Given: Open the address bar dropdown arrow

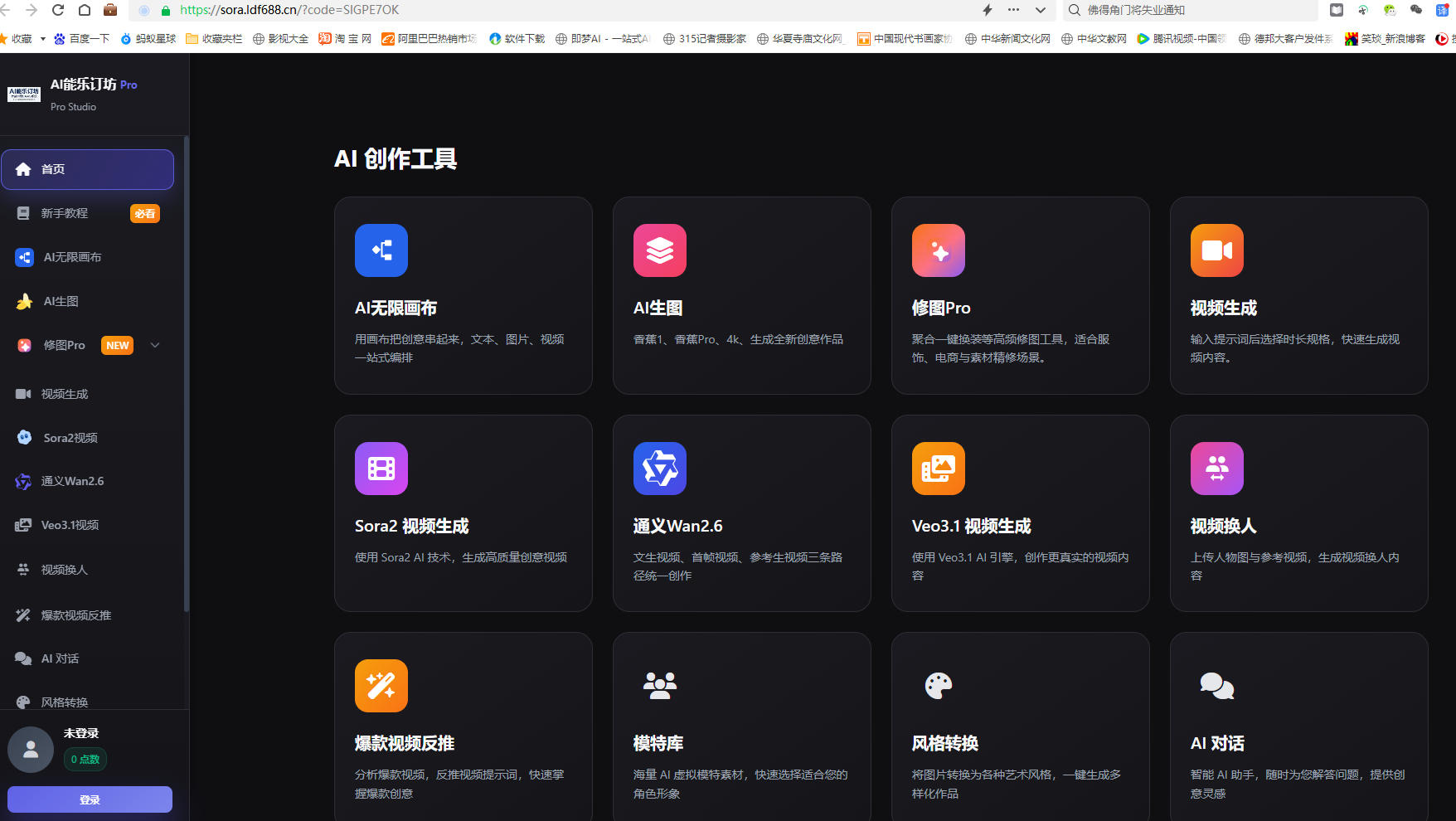Looking at the screenshot, I should click(x=1041, y=10).
